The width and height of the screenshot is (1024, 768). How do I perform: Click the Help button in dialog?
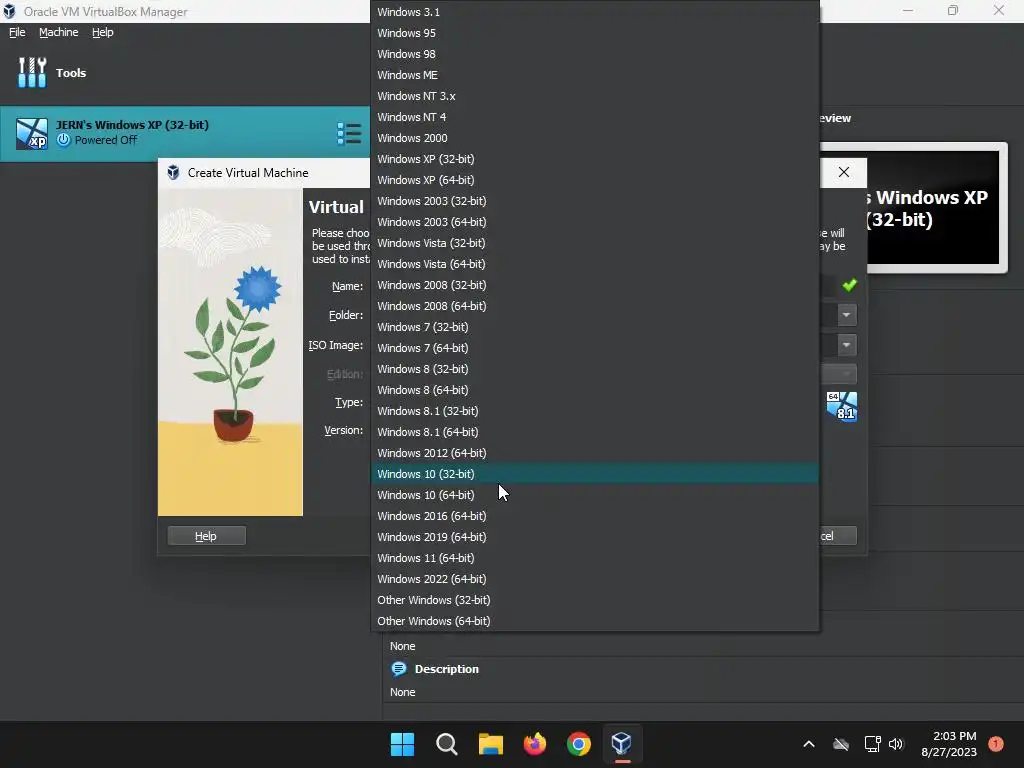[x=206, y=536]
